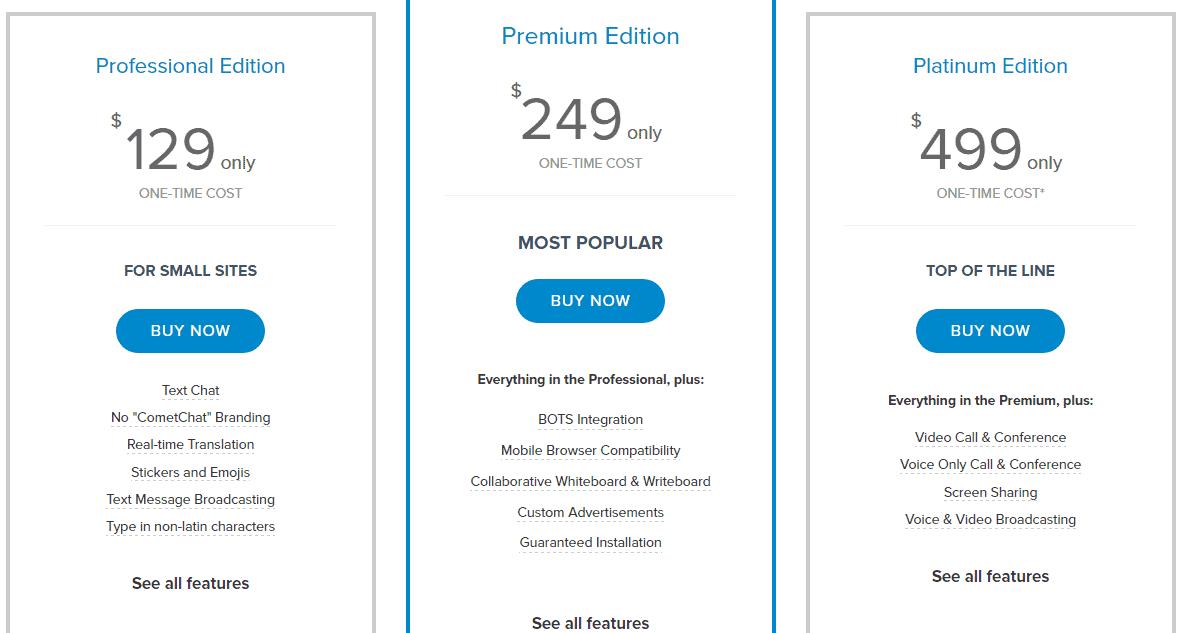This screenshot has width=1181, height=633.
Task: Select Collaborative Whiteboard & Writeboard feature
Action: [x=590, y=482]
